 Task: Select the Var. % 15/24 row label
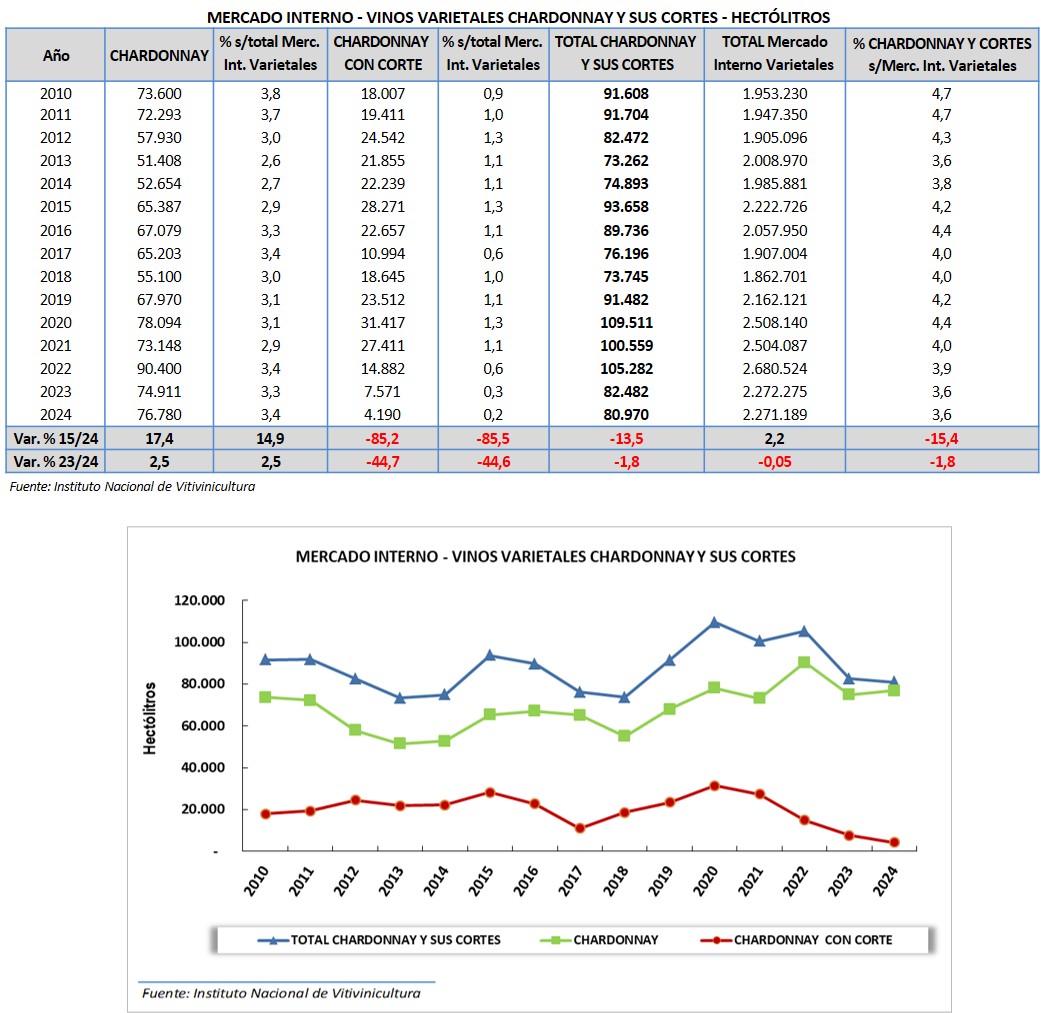[x=56, y=437]
